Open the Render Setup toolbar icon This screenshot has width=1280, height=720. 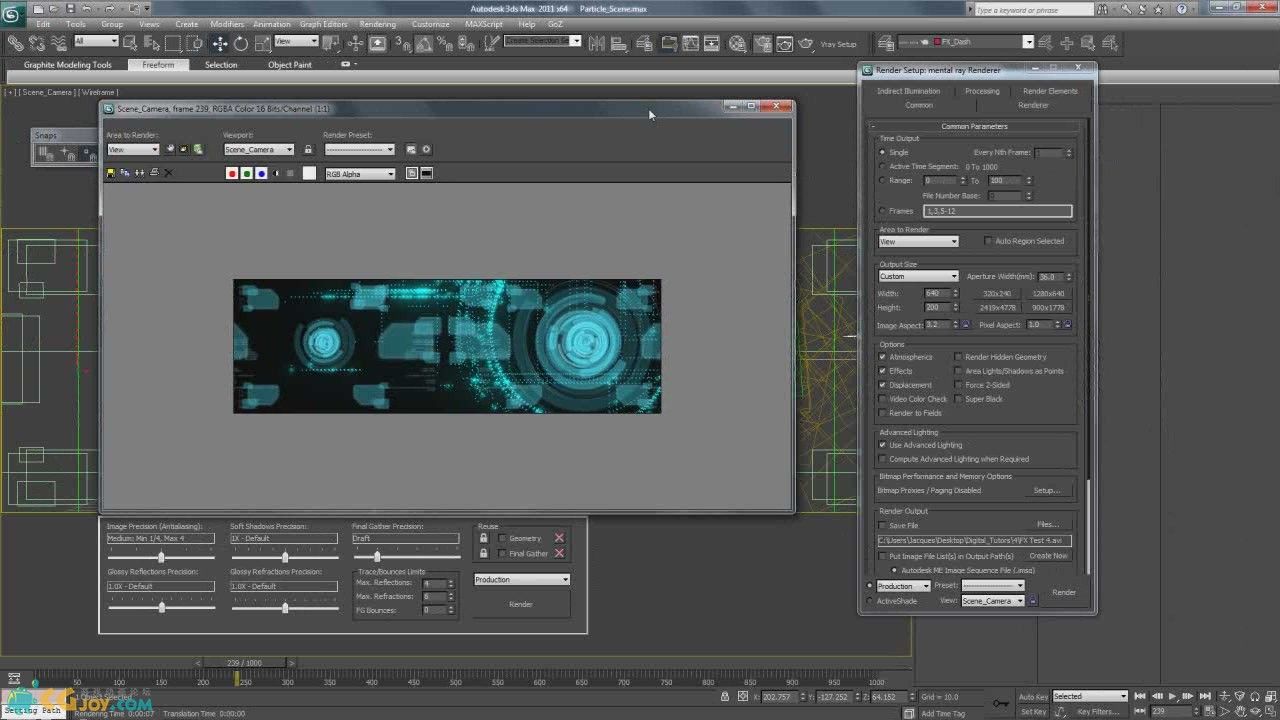pyautogui.click(x=762, y=44)
